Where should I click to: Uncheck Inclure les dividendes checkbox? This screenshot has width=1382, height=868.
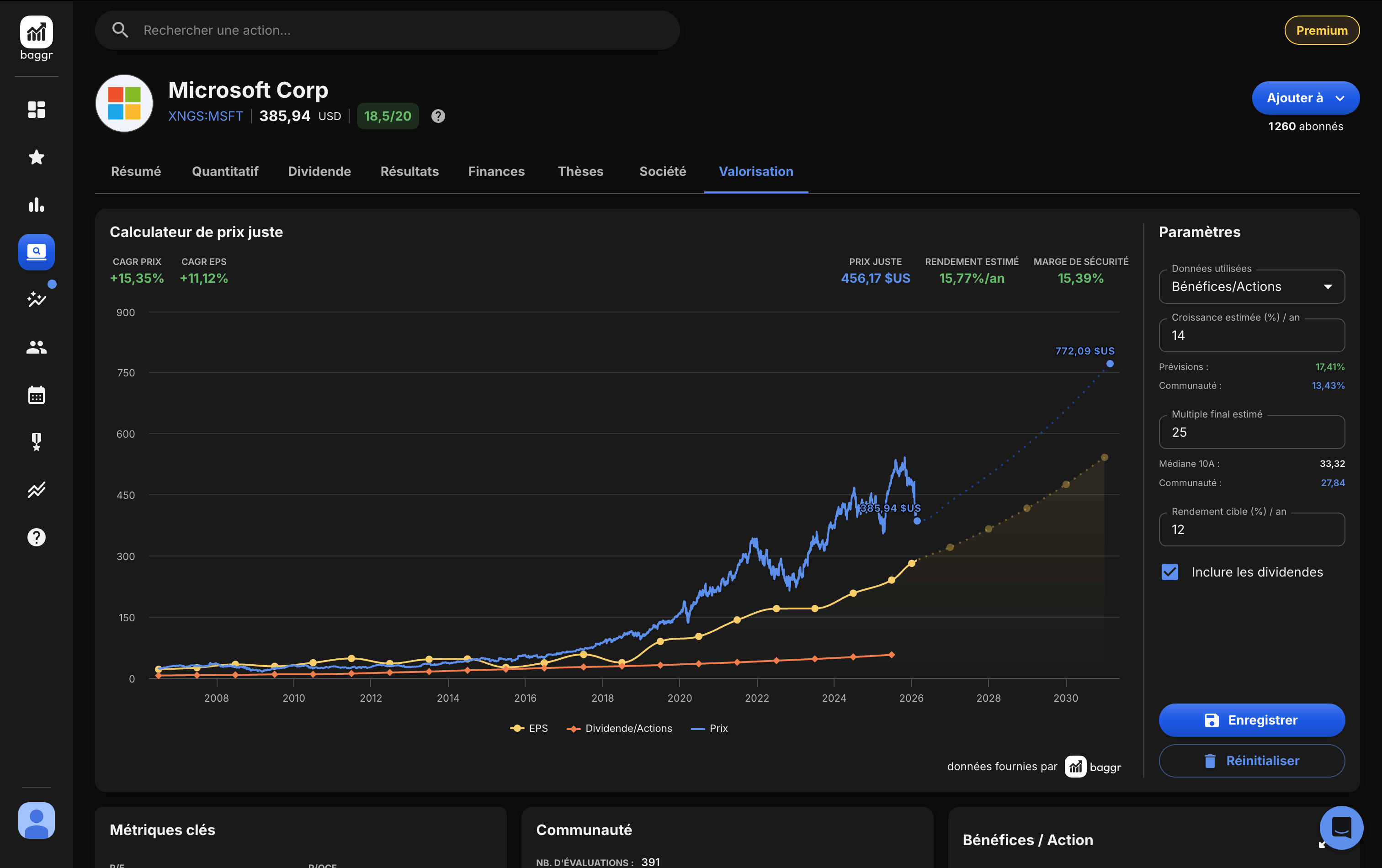click(1169, 572)
